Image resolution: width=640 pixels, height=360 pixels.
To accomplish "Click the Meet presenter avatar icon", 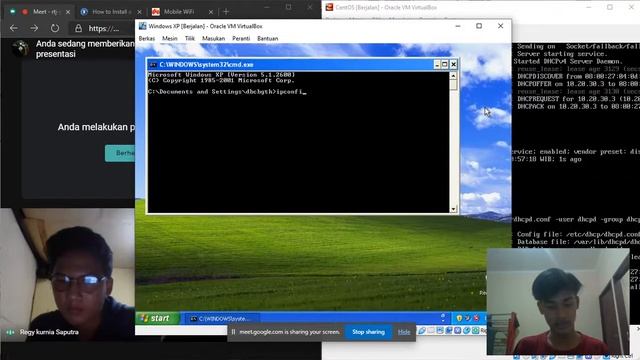I will click(20, 48).
